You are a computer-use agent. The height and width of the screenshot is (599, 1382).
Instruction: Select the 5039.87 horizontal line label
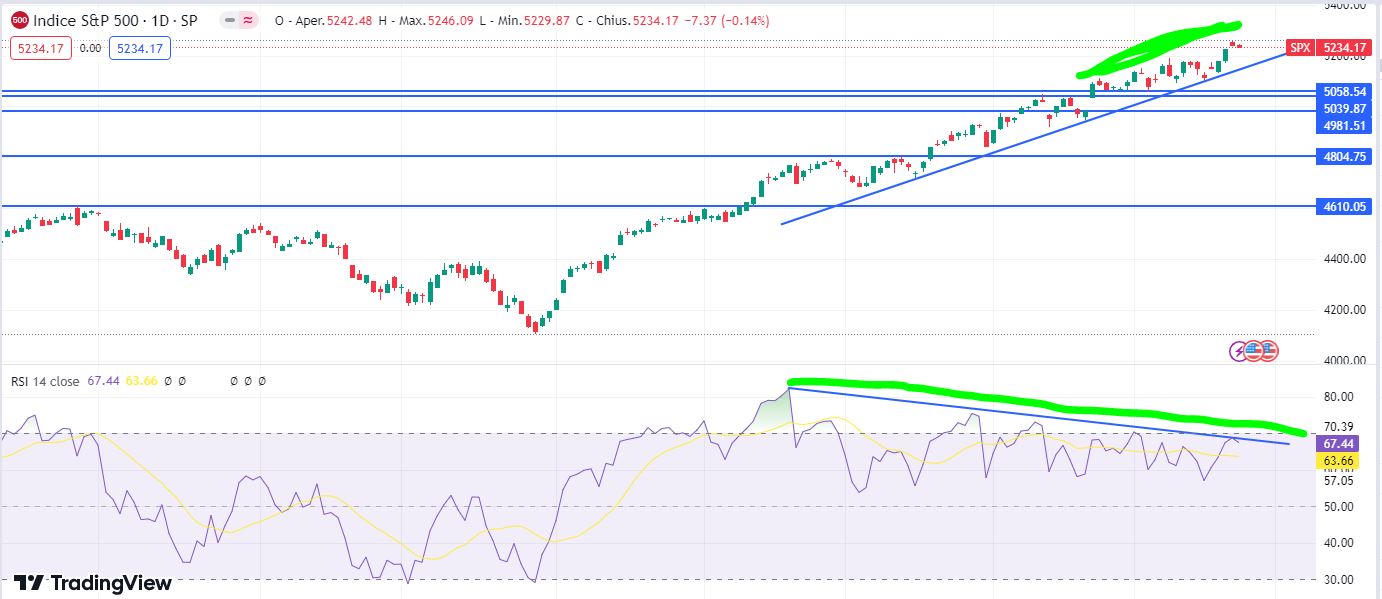pyautogui.click(x=1344, y=108)
